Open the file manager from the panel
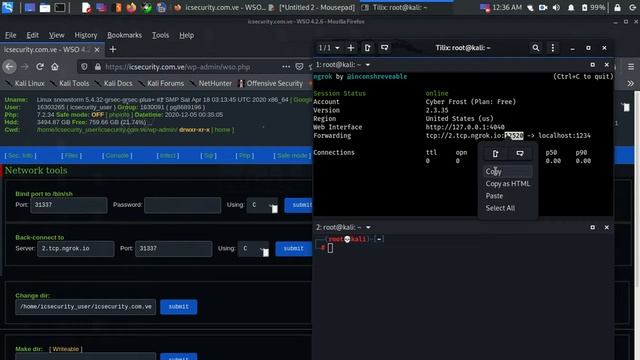The width and height of the screenshot is (640, 360). coord(44,7)
